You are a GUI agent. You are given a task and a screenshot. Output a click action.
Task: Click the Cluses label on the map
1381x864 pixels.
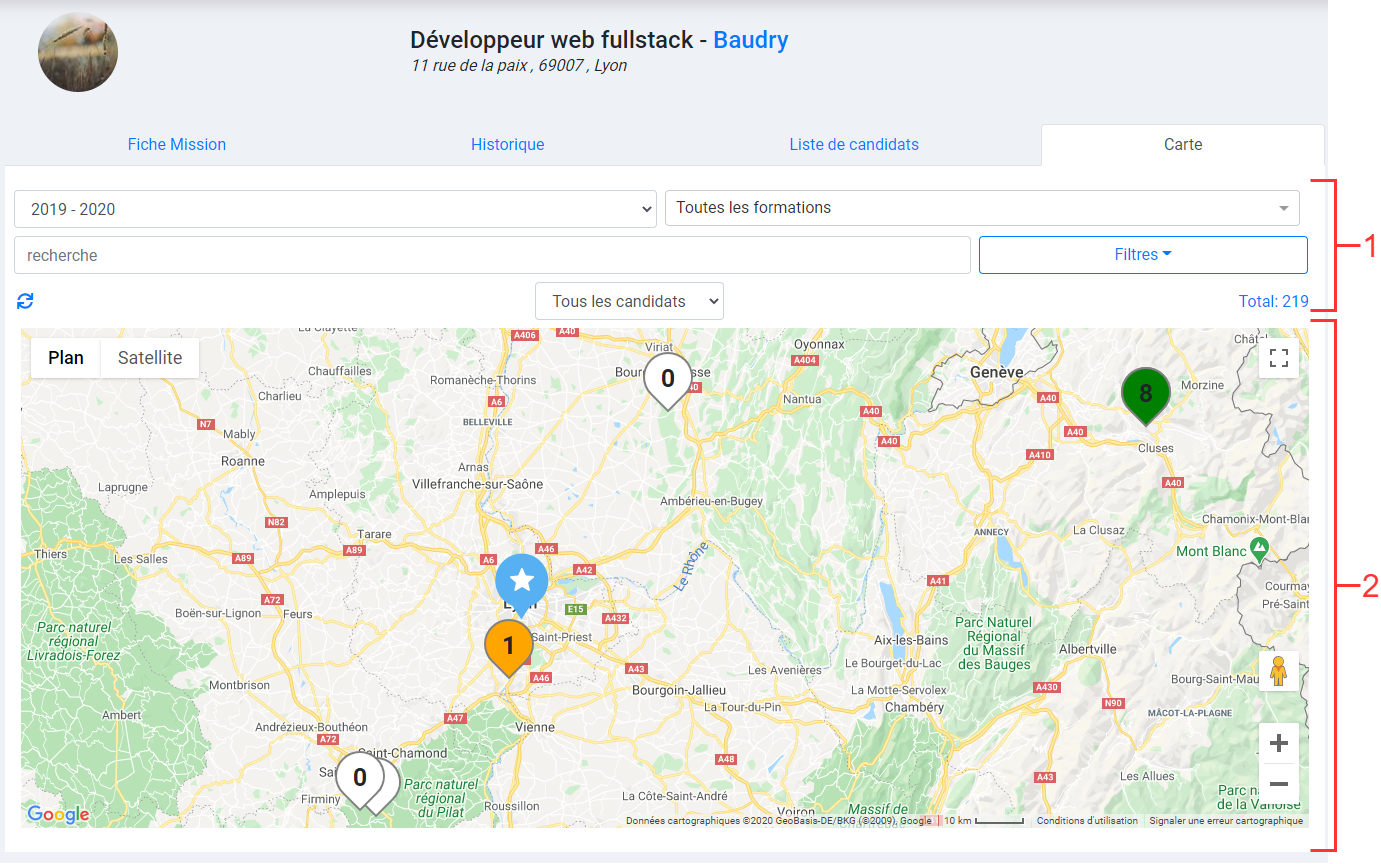pyautogui.click(x=1156, y=448)
